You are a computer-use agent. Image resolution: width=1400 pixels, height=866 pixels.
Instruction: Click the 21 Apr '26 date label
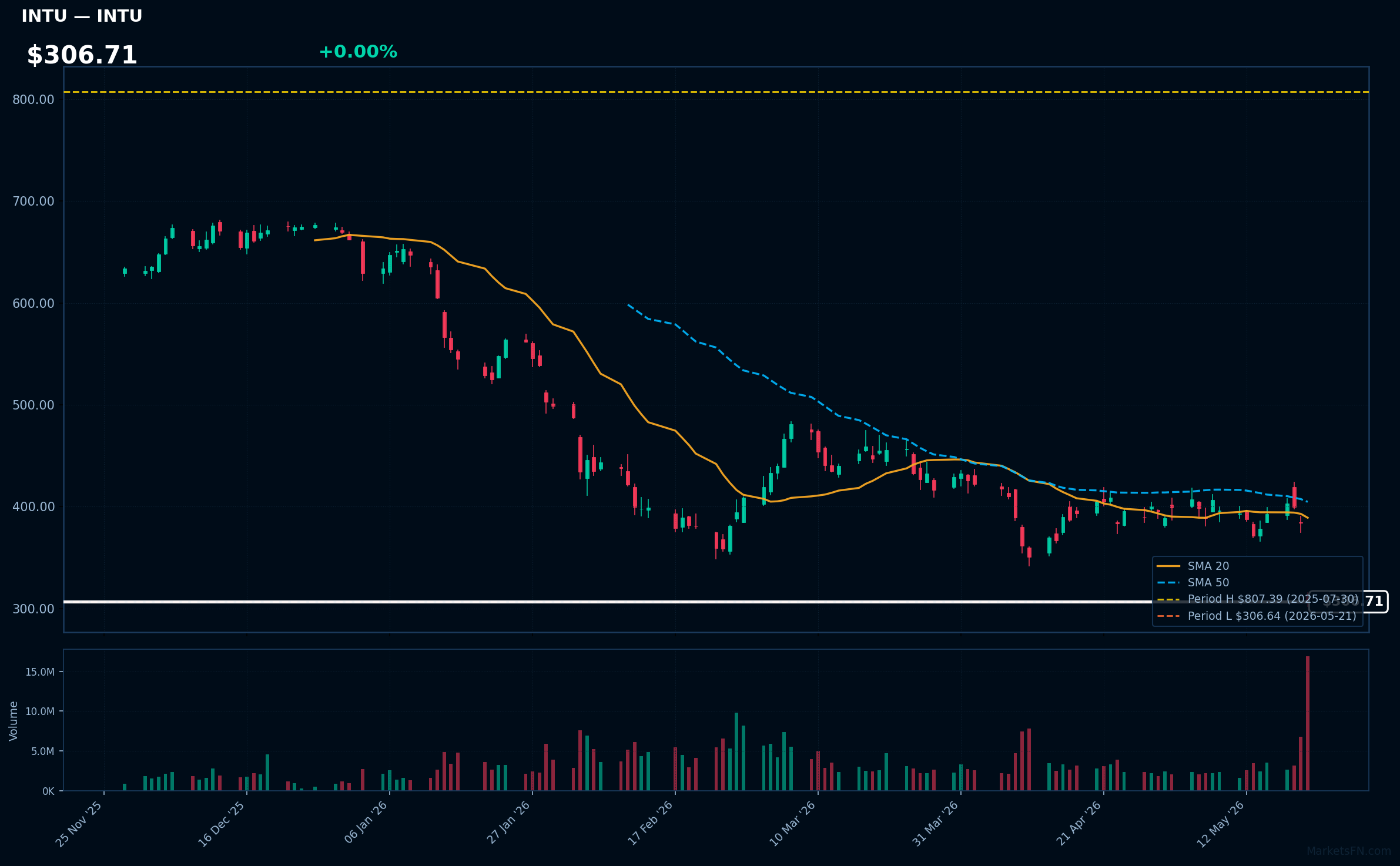pos(1079,824)
